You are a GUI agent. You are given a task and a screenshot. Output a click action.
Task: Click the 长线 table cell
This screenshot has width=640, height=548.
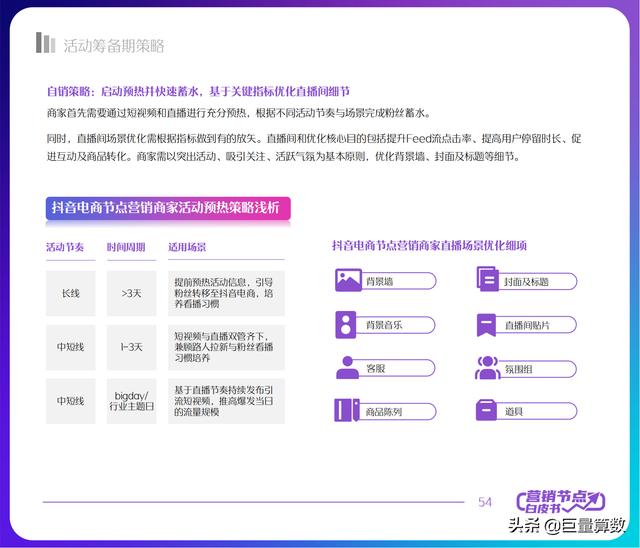pos(71,293)
